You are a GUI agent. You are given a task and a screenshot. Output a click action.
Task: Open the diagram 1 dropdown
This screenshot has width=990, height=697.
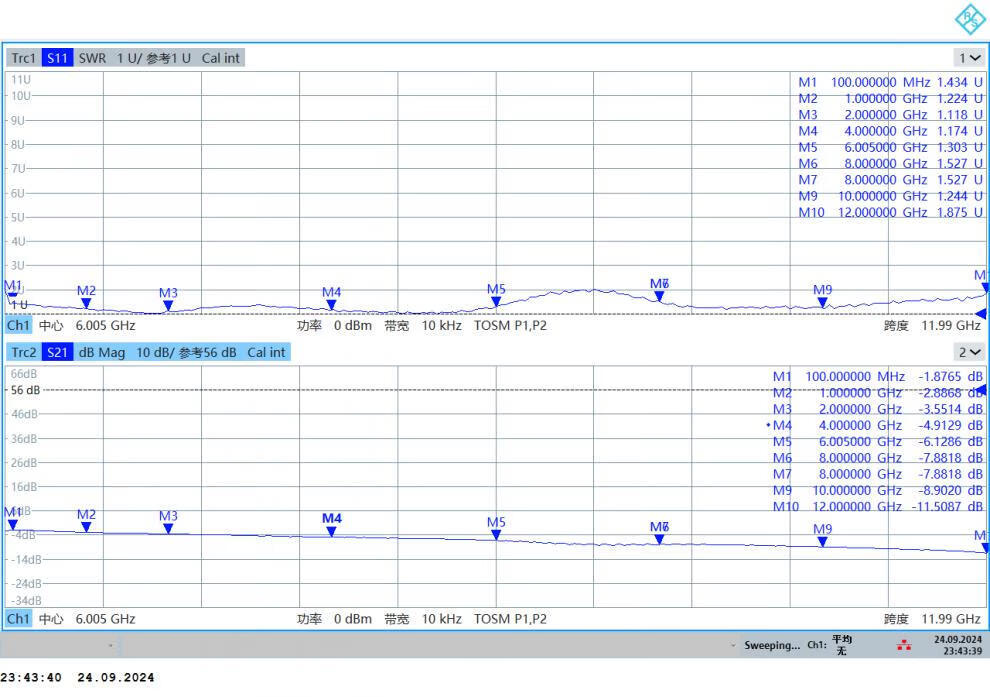[x=969, y=58]
